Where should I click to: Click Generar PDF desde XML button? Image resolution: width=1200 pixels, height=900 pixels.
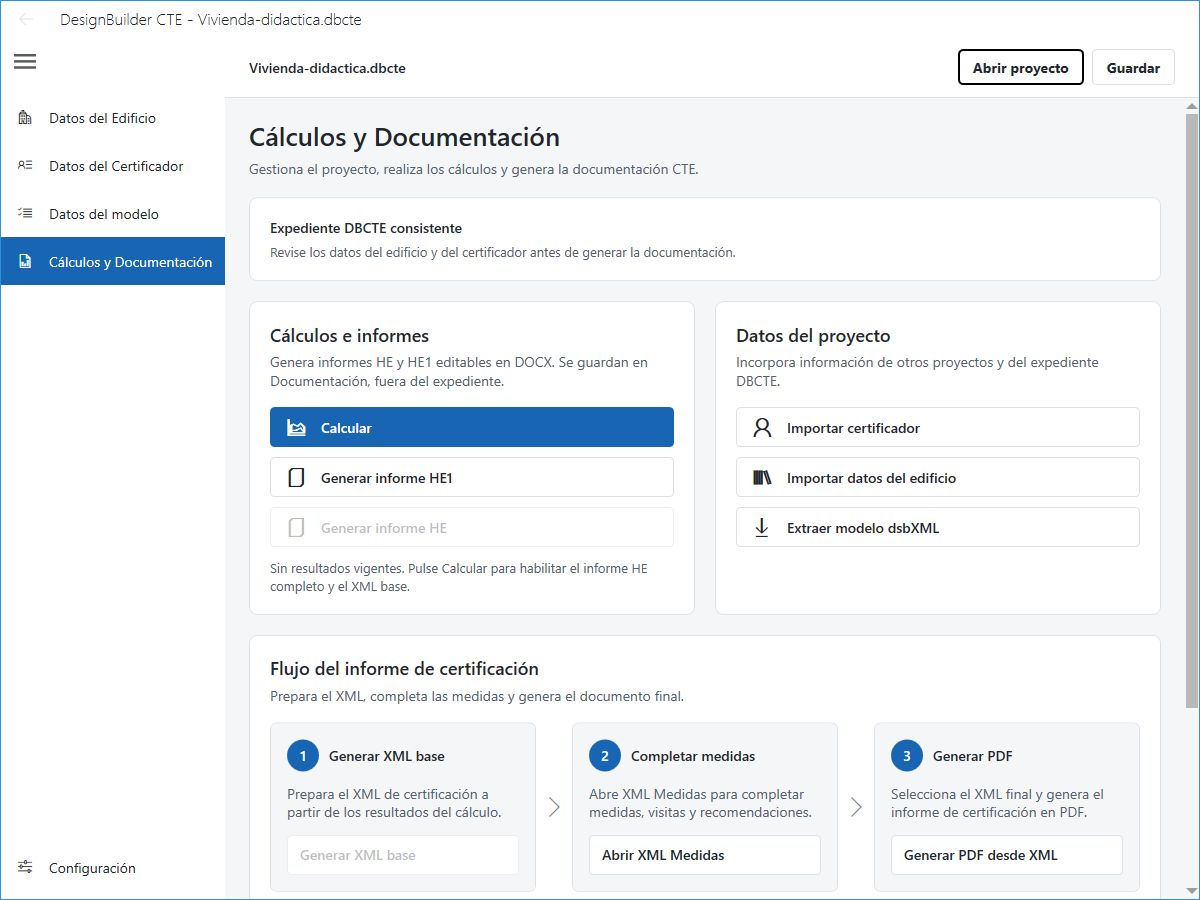coord(1007,855)
